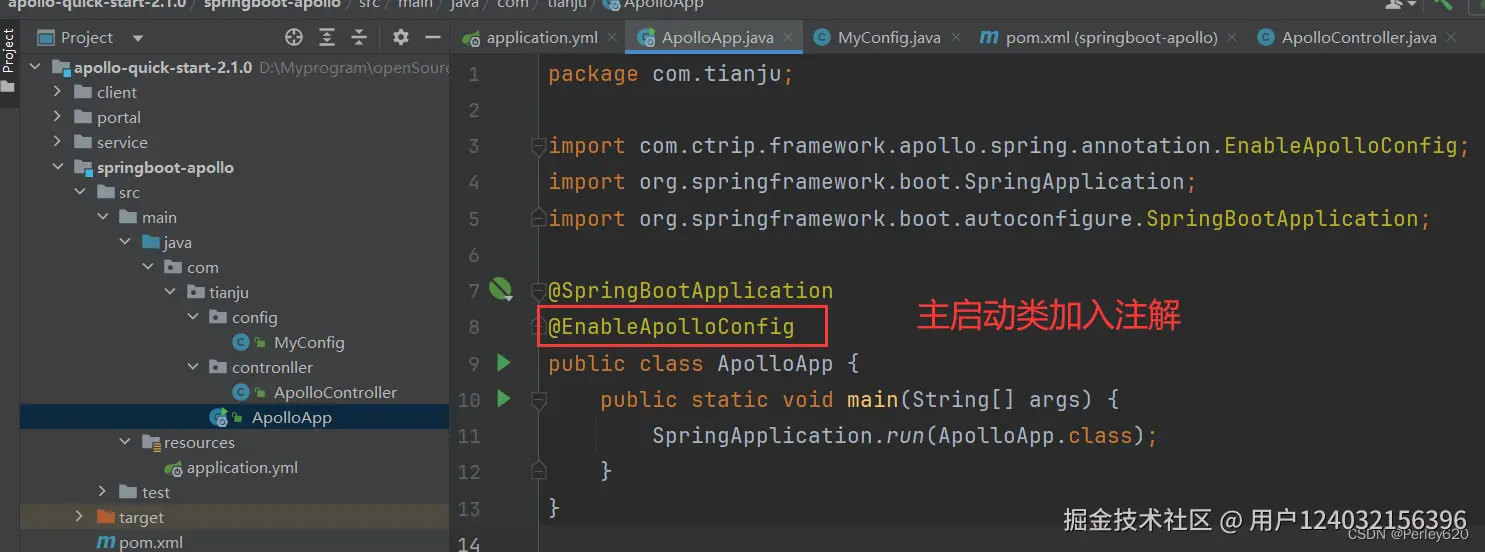Viewport: 1485px width, 552px height.
Task: Expand the client folder
Action: coord(57,92)
